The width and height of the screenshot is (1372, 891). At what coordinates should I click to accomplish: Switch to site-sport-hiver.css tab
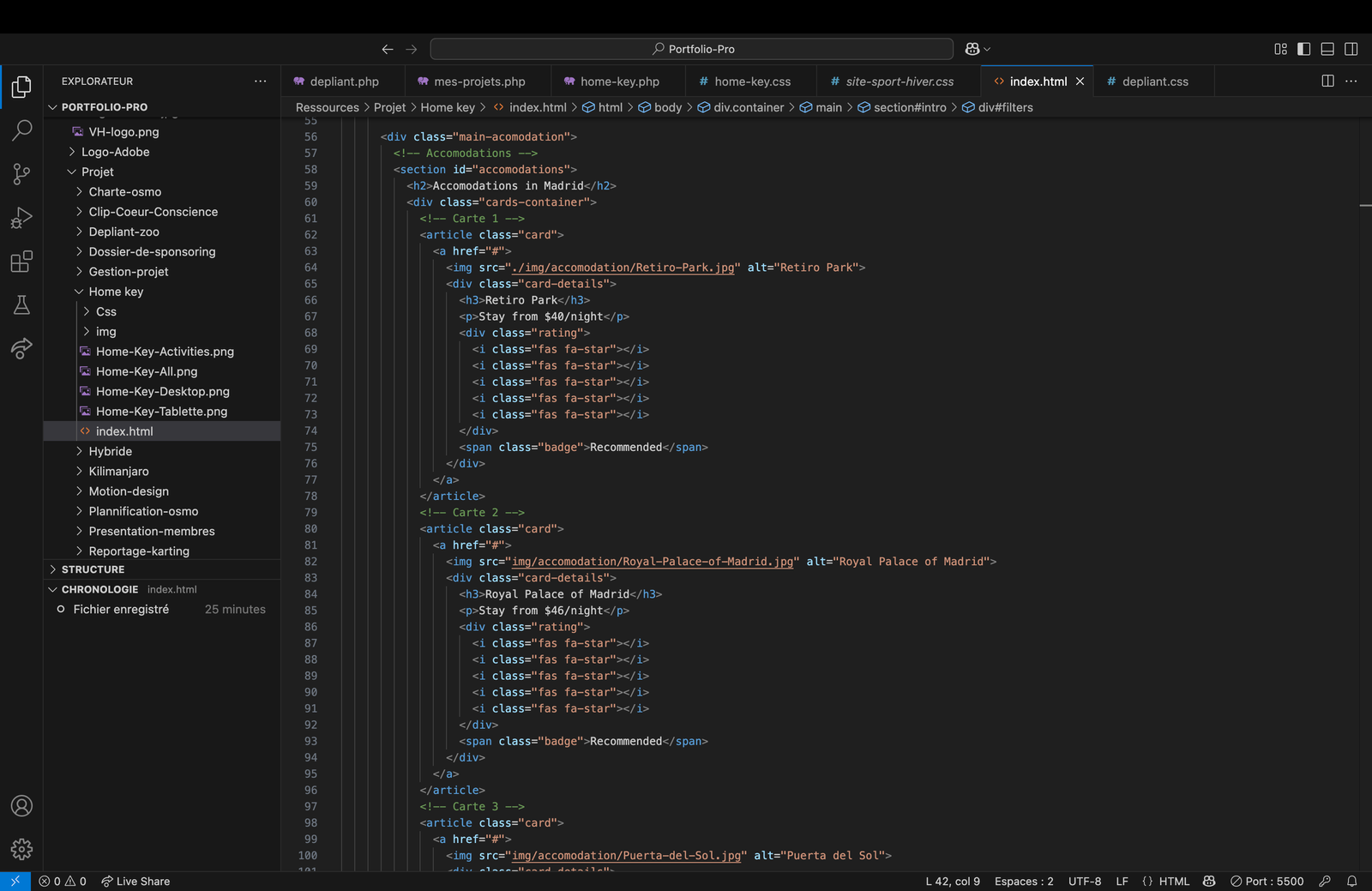coord(899,81)
